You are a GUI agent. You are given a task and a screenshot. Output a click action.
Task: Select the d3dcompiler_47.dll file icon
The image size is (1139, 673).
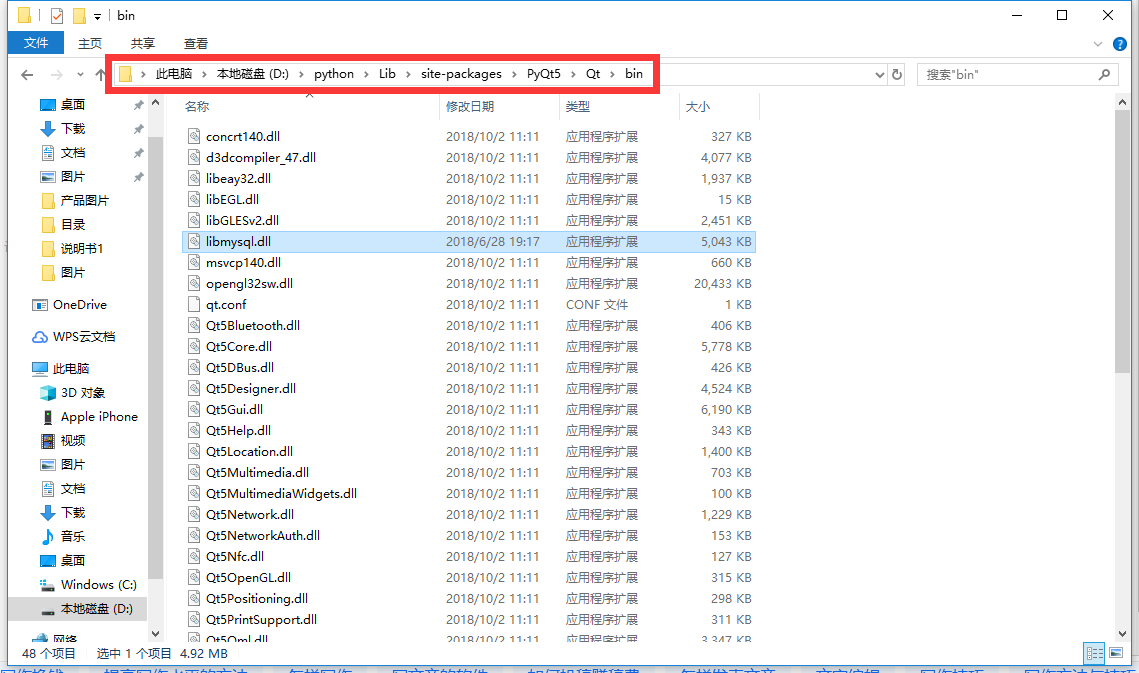pos(194,157)
